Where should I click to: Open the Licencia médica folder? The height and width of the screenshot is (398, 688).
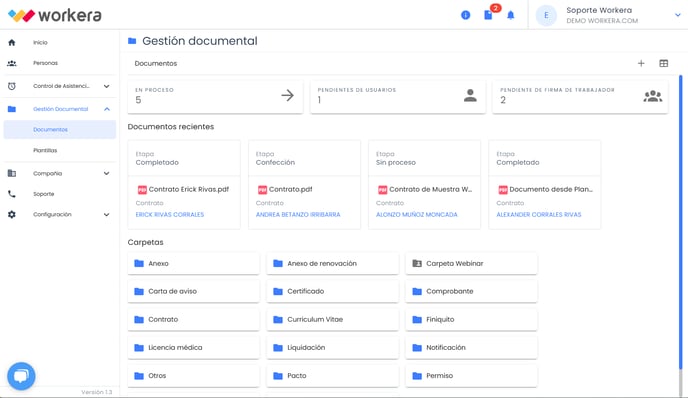194,348
